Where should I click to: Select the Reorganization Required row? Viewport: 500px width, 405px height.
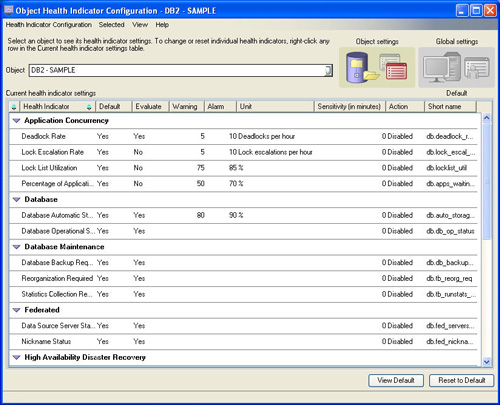243,278
